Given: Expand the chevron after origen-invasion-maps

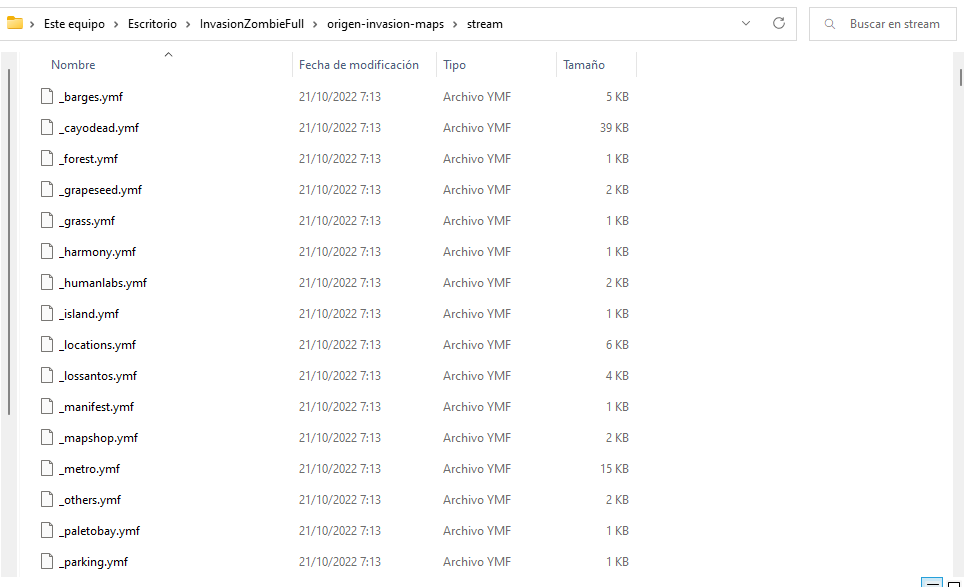Looking at the screenshot, I should click(455, 24).
